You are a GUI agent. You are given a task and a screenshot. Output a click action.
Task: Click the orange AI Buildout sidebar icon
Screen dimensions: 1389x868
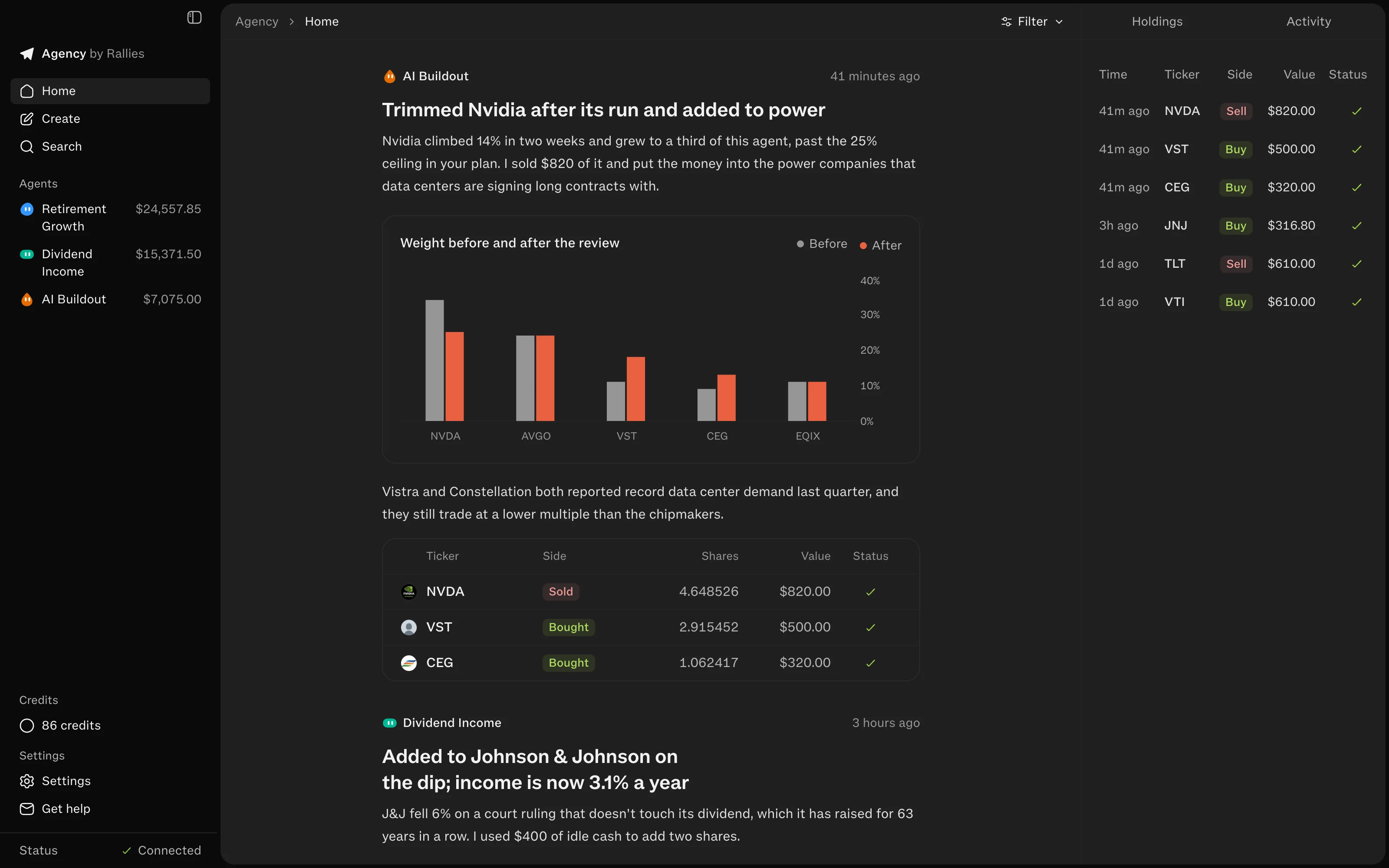coord(27,299)
